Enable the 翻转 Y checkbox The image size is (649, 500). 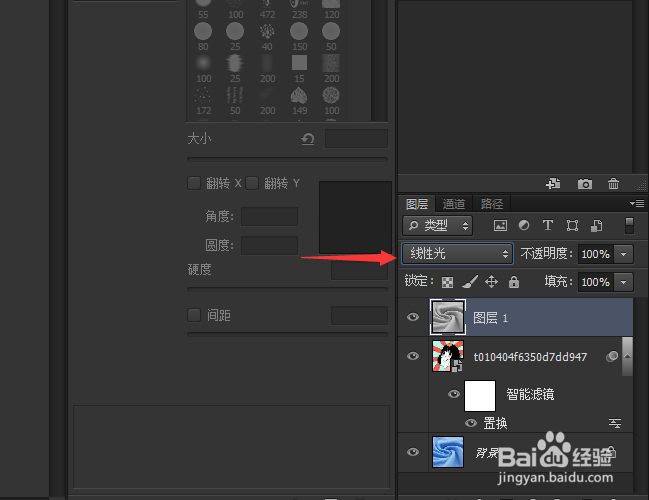pos(252,183)
